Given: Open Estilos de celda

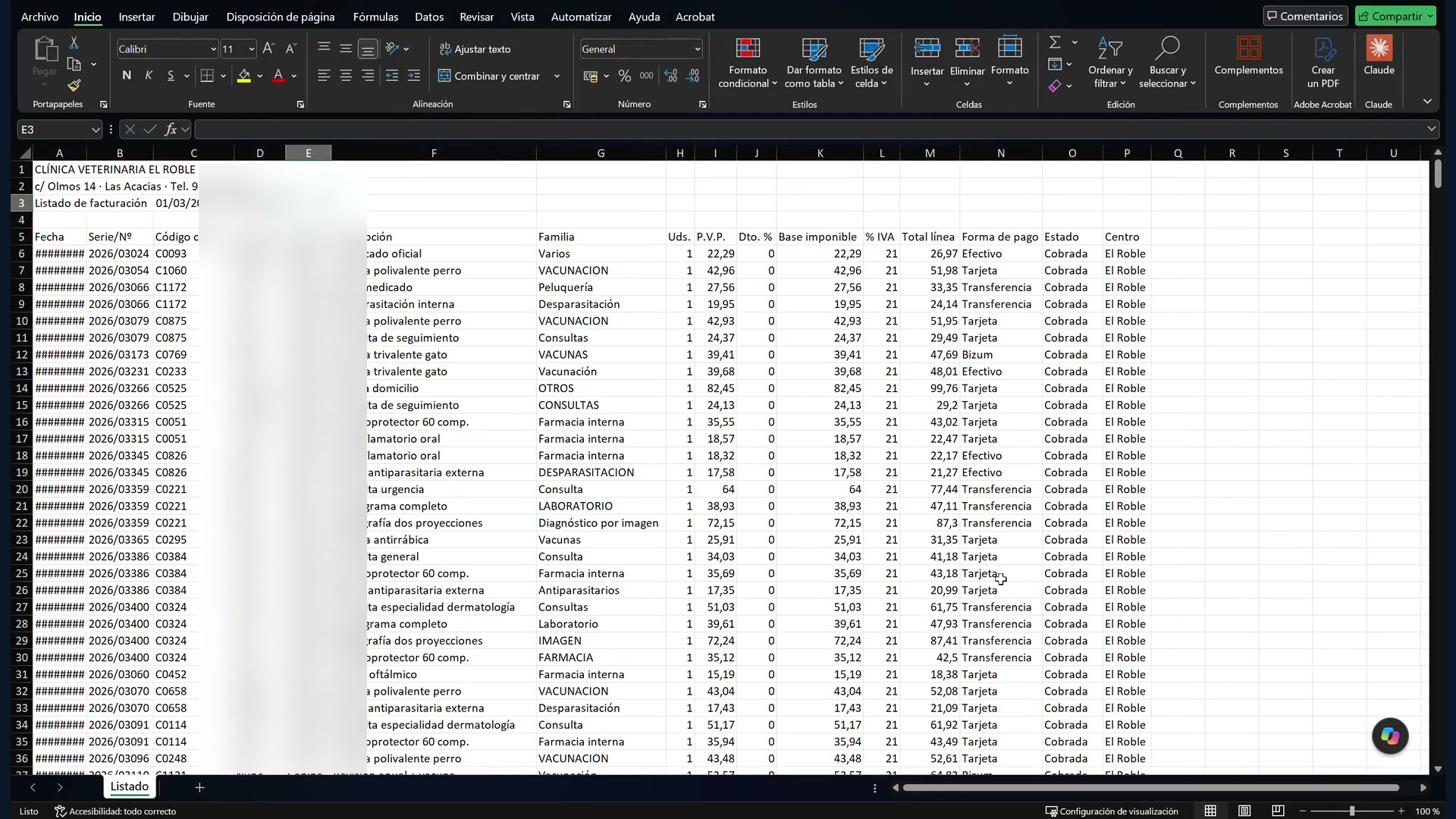Looking at the screenshot, I should 871,63.
